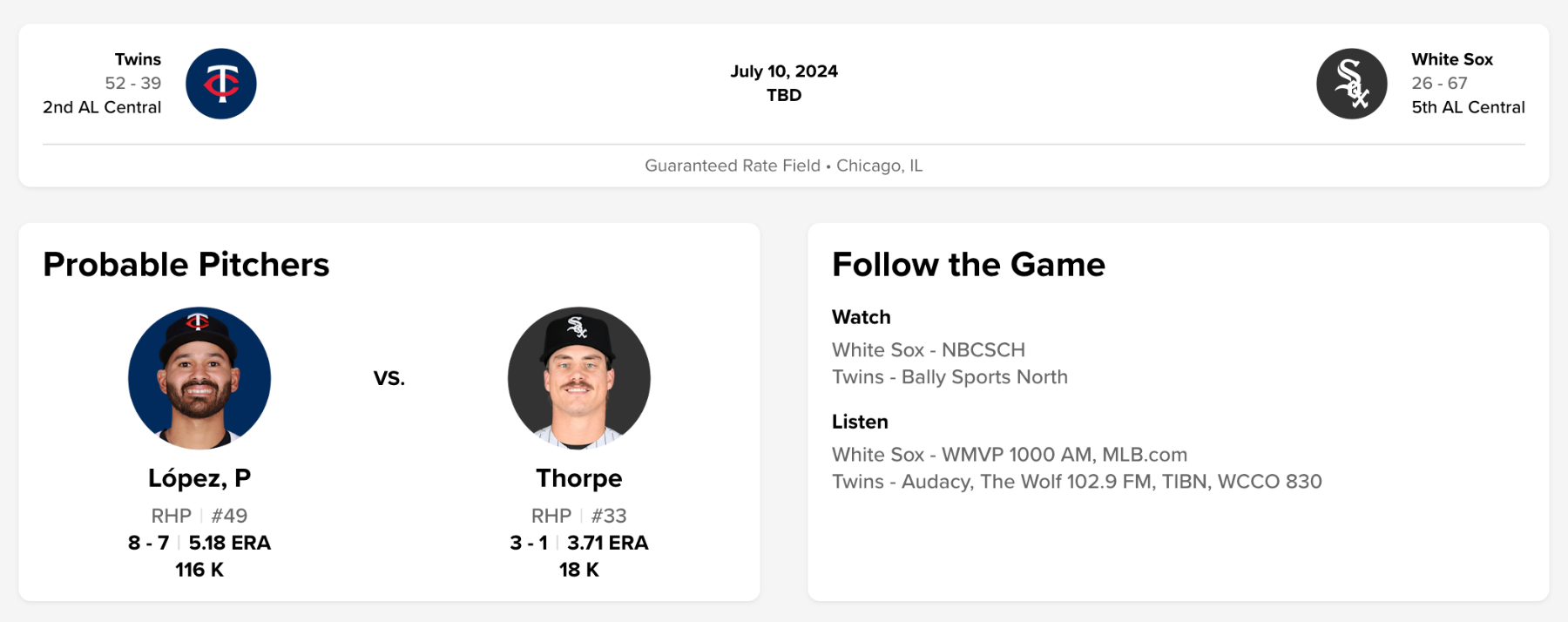Select the White Sox - NBCSCH broadcast line
The image size is (1568, 622).
tap(929, 350)
